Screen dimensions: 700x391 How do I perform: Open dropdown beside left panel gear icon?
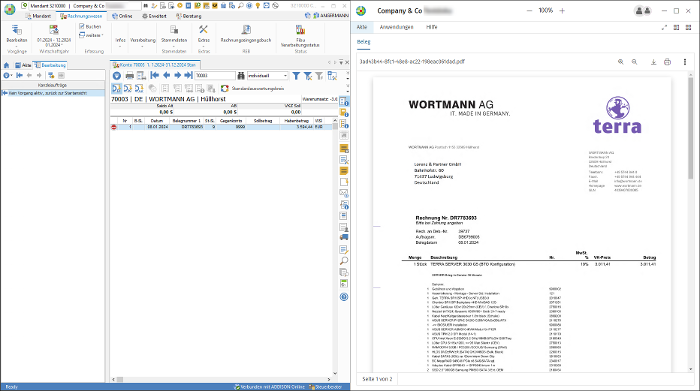click(11, 75)
